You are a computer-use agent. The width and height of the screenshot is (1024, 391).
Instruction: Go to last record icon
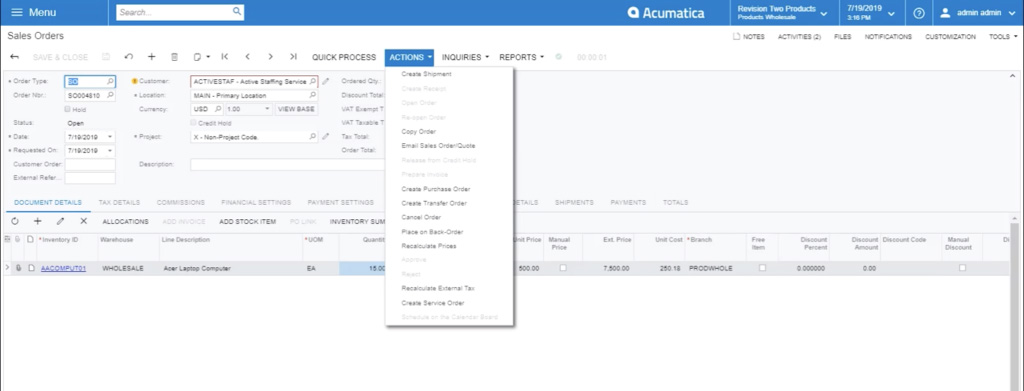point(293,57)
